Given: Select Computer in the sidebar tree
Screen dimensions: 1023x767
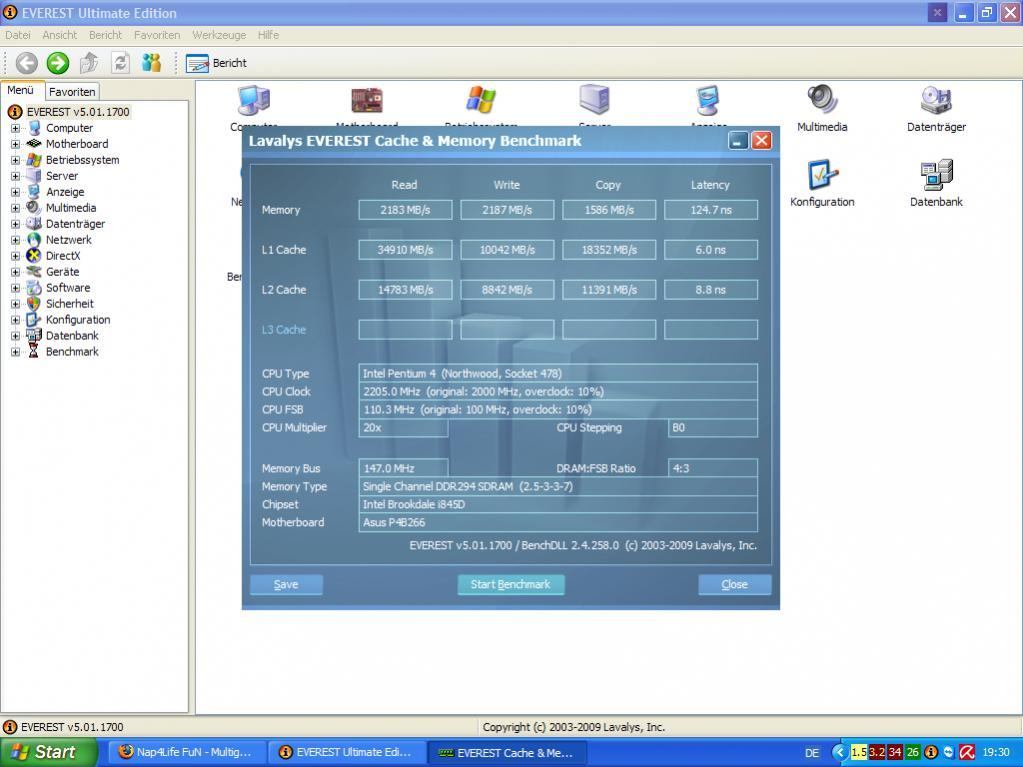Looking at the screenshot, I should point(69,128).
